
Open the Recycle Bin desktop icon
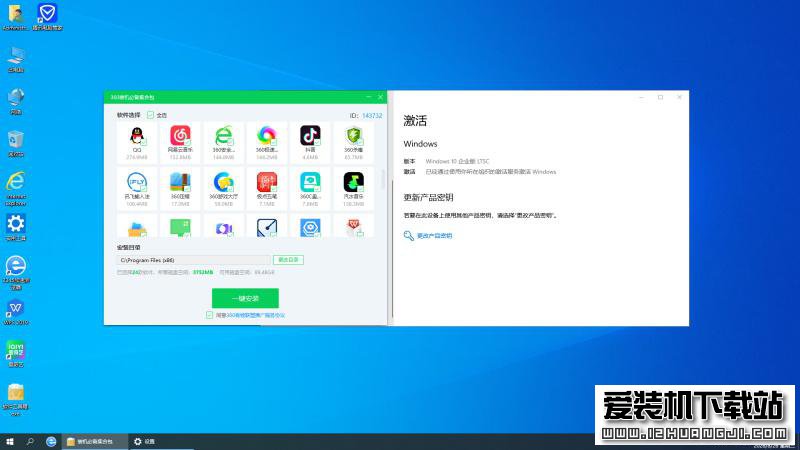[16, 143]
